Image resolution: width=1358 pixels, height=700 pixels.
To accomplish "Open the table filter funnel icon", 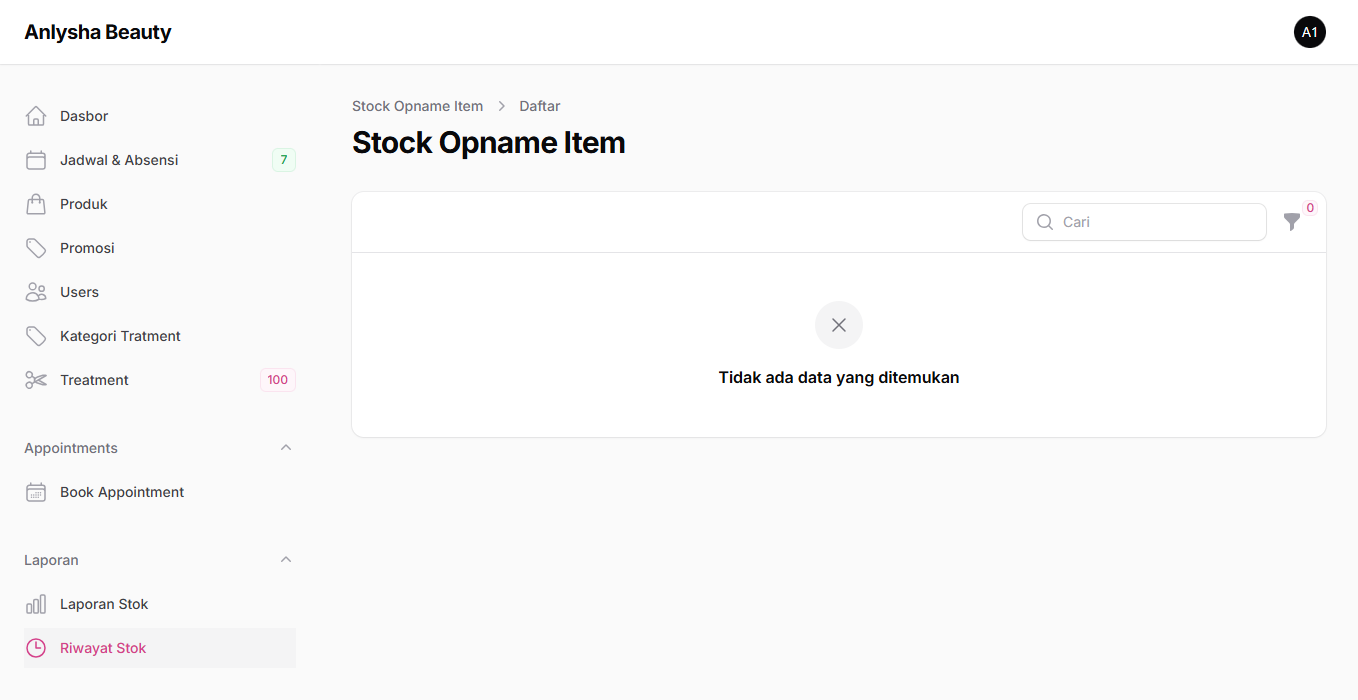I will point(1292,222).
